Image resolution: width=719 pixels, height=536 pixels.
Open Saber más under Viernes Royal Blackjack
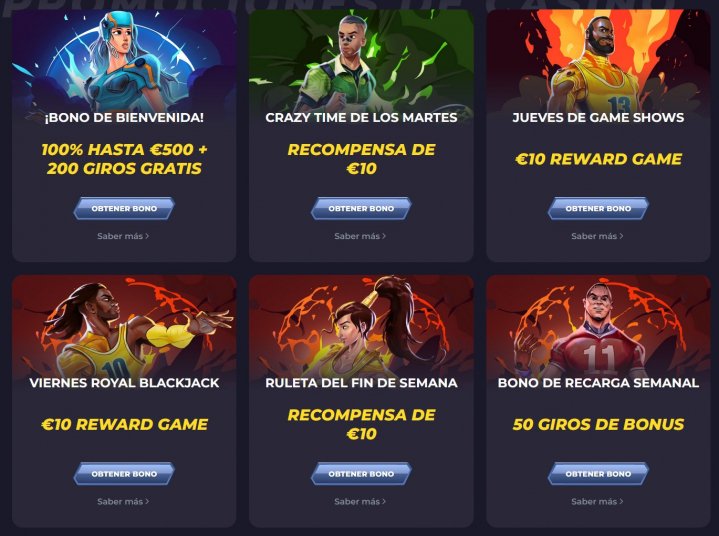123,502
